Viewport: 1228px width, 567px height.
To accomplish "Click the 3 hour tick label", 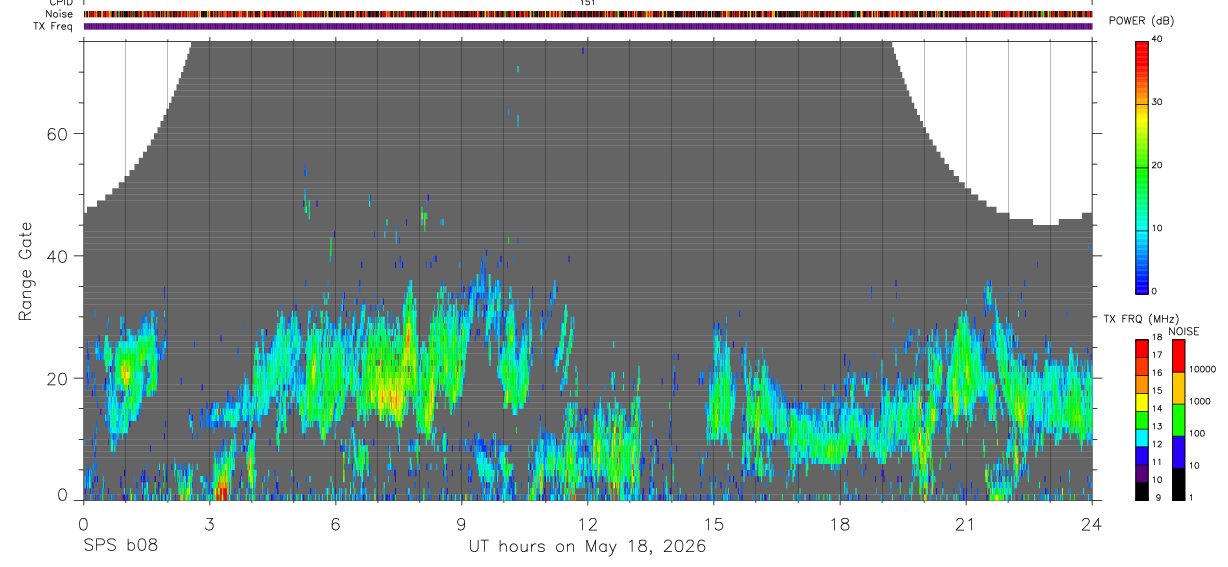I will click(x=209, y=523).
